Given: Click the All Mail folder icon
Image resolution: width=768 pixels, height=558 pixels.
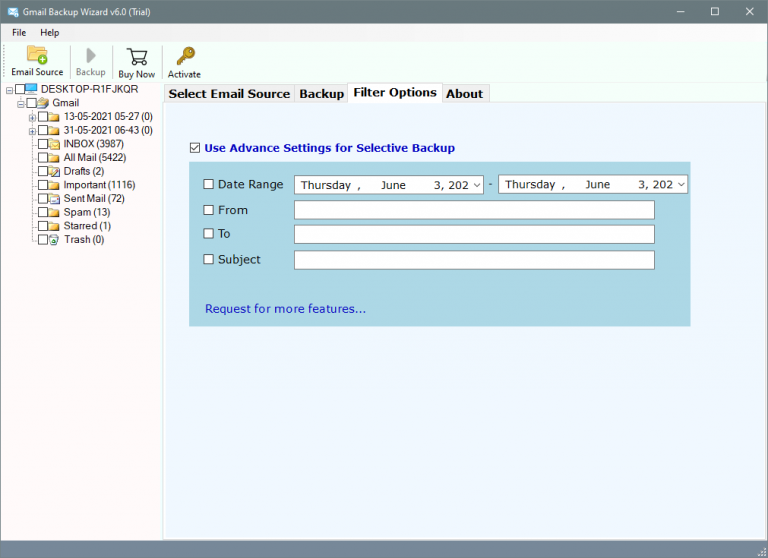Looking at the screenshot, I should tap(54, 158).
